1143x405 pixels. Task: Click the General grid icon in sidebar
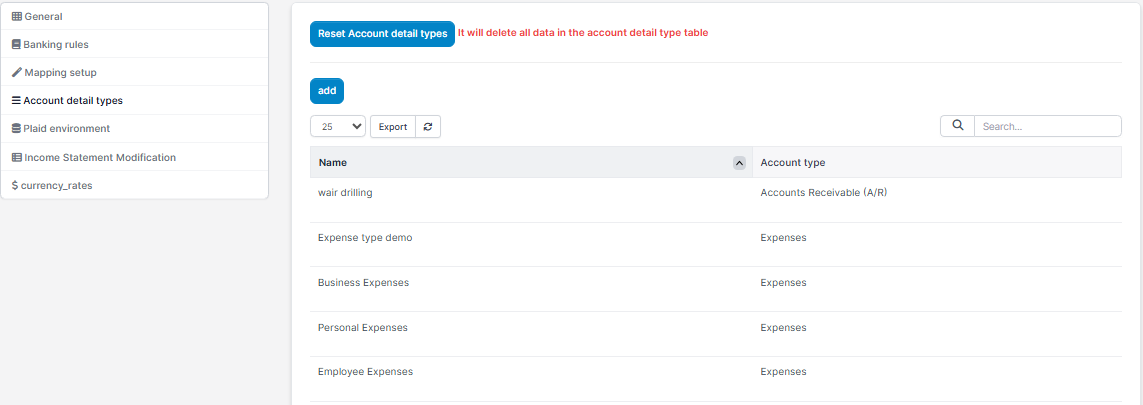(16, 17)
